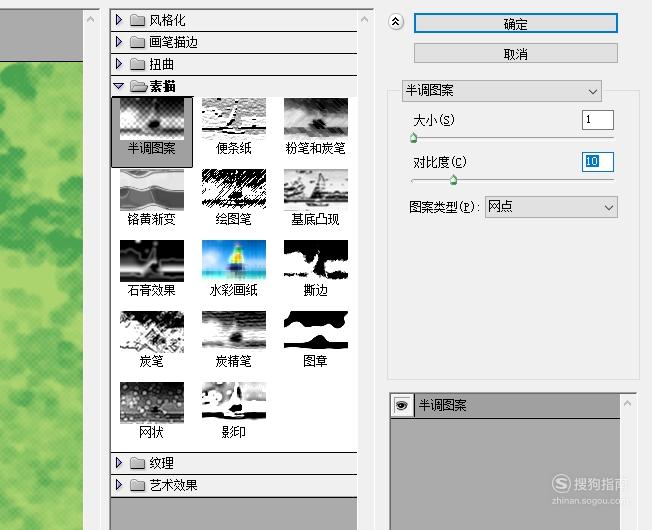
Task: Click the 素描 category label
Action: pos(163,86)
